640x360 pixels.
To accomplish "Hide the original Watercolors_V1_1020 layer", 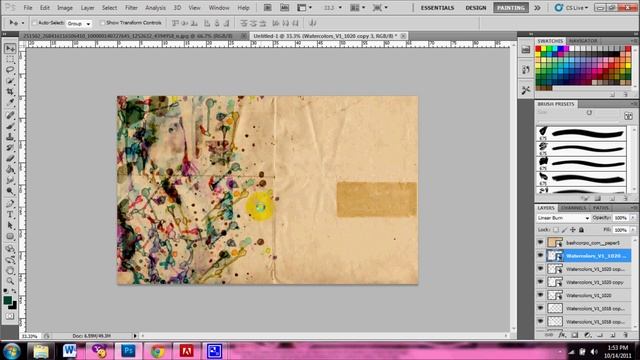I will tap(540, 295).
